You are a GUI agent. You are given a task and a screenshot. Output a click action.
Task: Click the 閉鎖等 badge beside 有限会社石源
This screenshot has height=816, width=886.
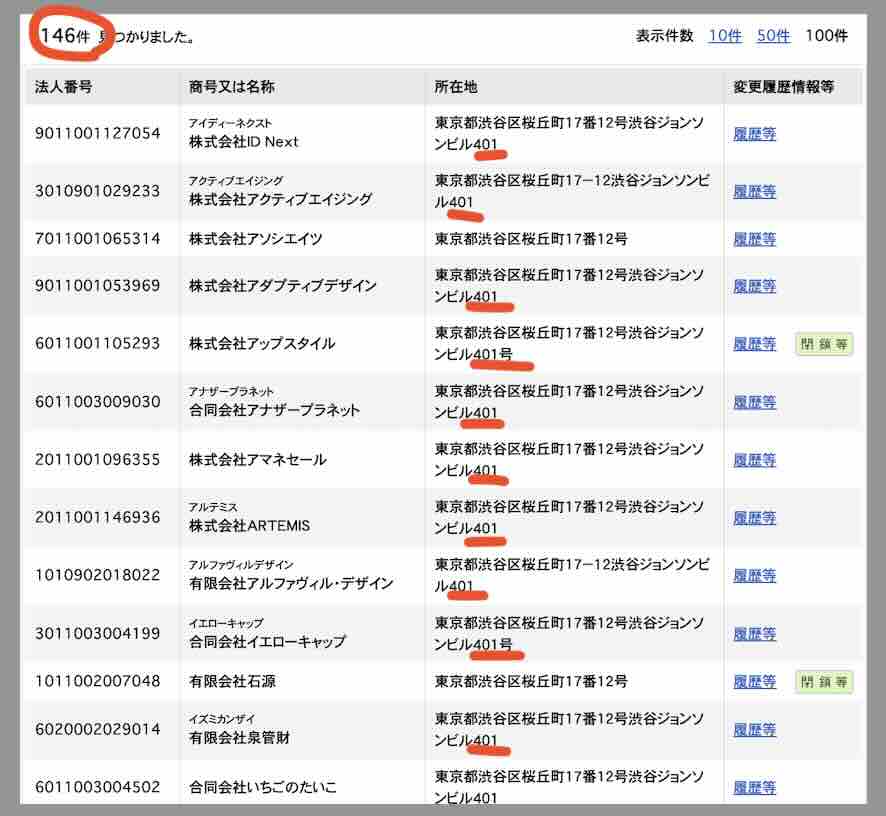point(822,681)
